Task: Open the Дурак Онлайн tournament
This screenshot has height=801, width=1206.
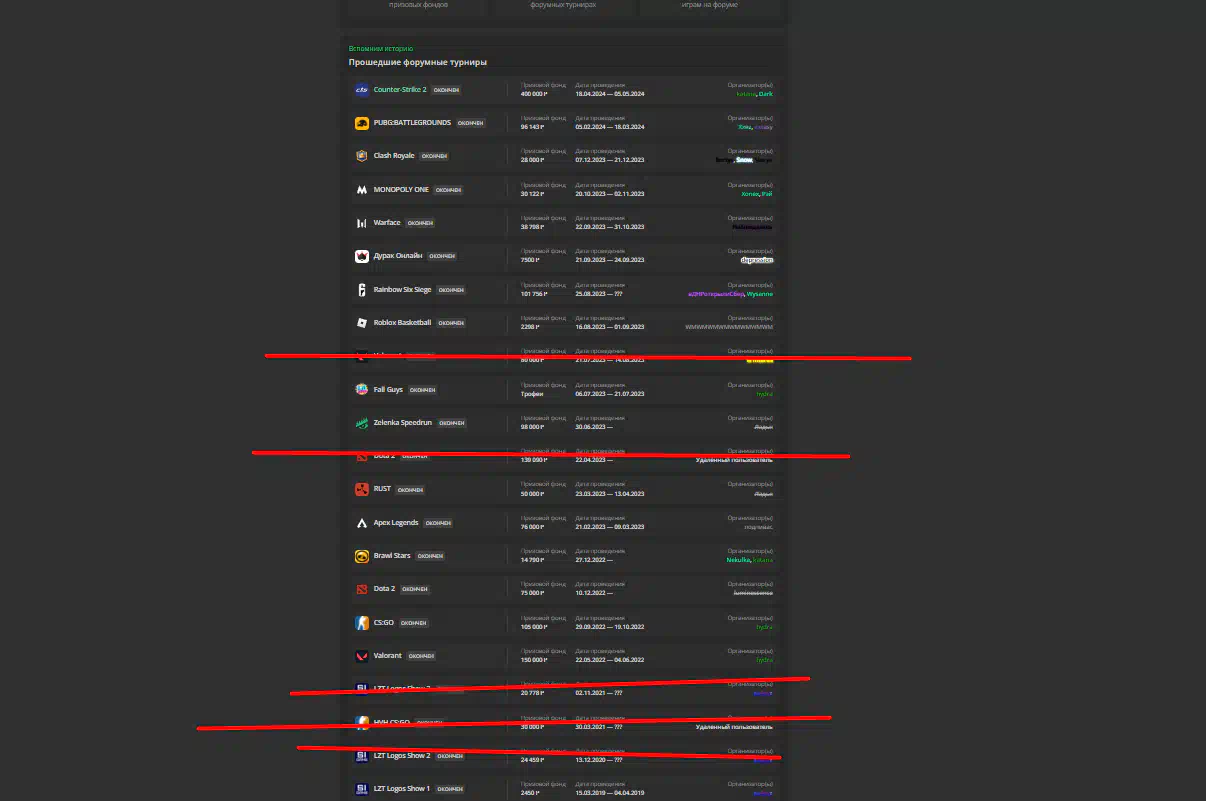Action: [398, 256]
